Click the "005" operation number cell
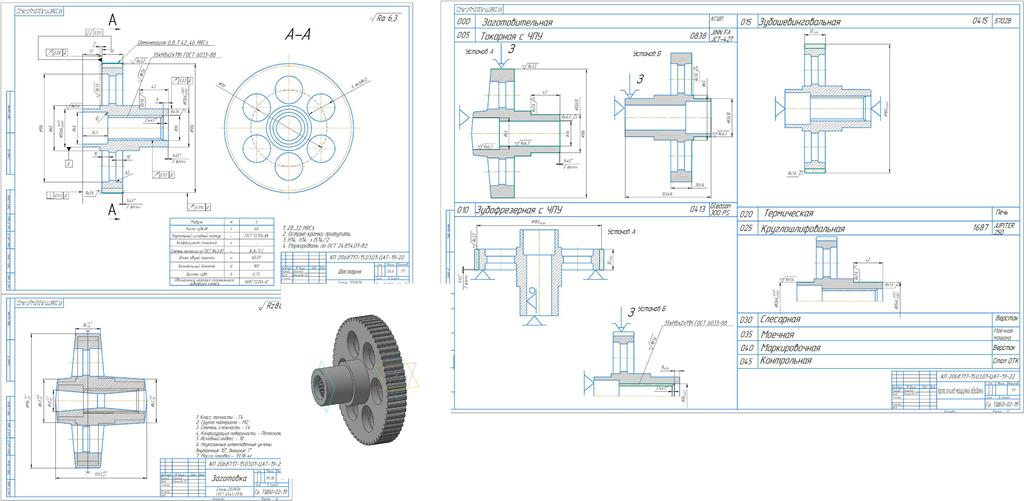The height and width of the screenshot is (501, 1024). (464, 37)
